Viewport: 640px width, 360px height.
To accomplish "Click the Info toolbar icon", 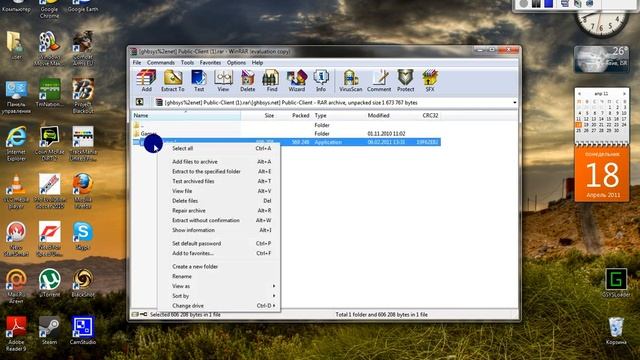I will click(321, 80).
